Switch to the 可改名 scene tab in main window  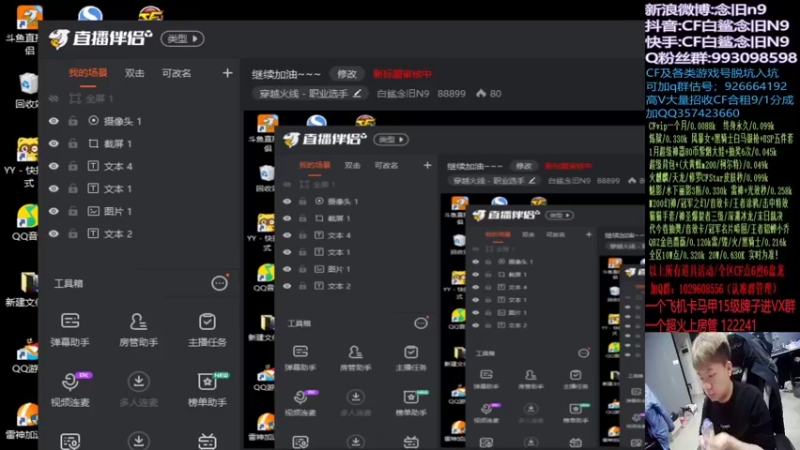(177, 73)
